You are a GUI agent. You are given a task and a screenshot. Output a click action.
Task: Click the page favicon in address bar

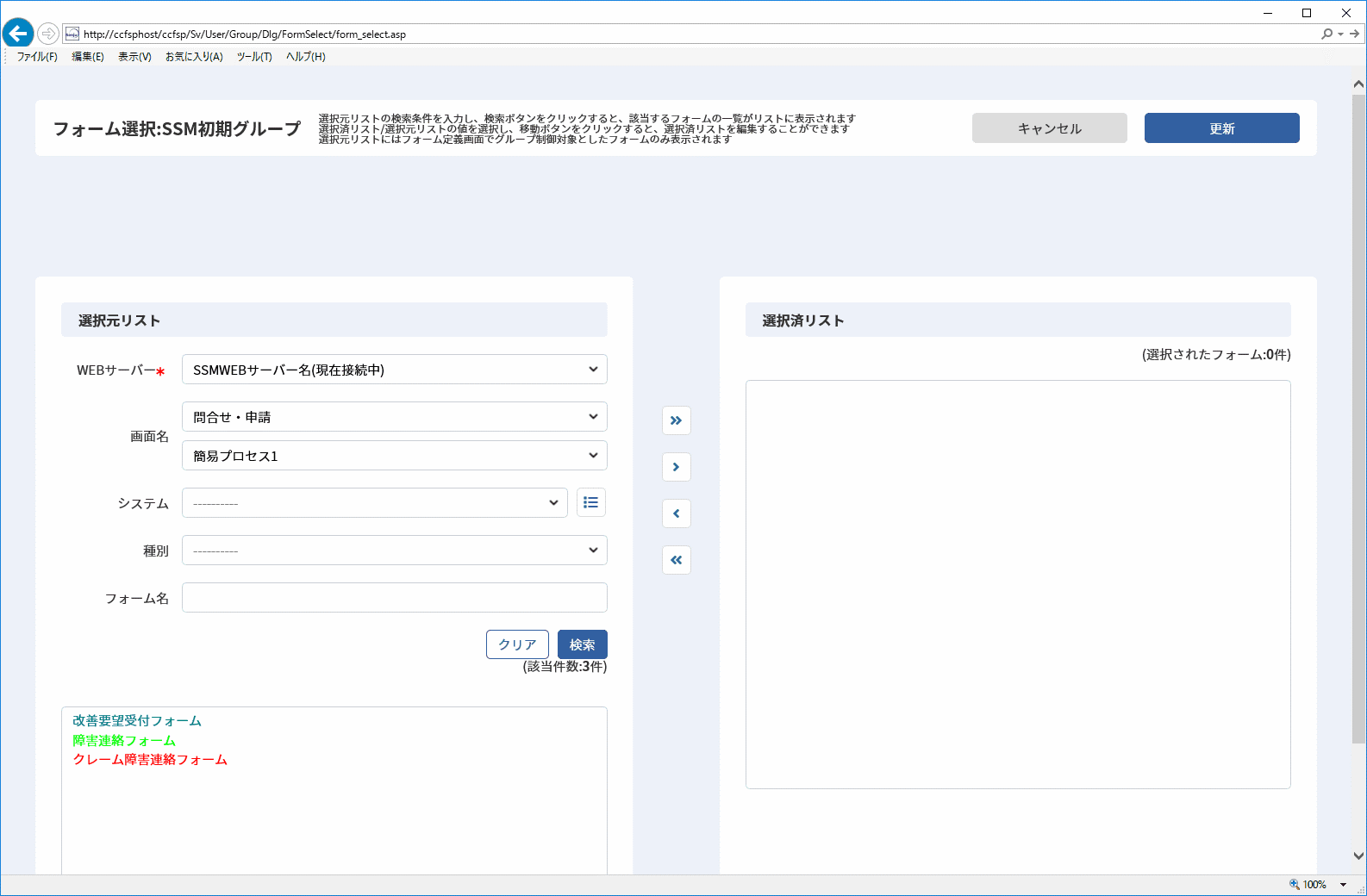[72, 34]
